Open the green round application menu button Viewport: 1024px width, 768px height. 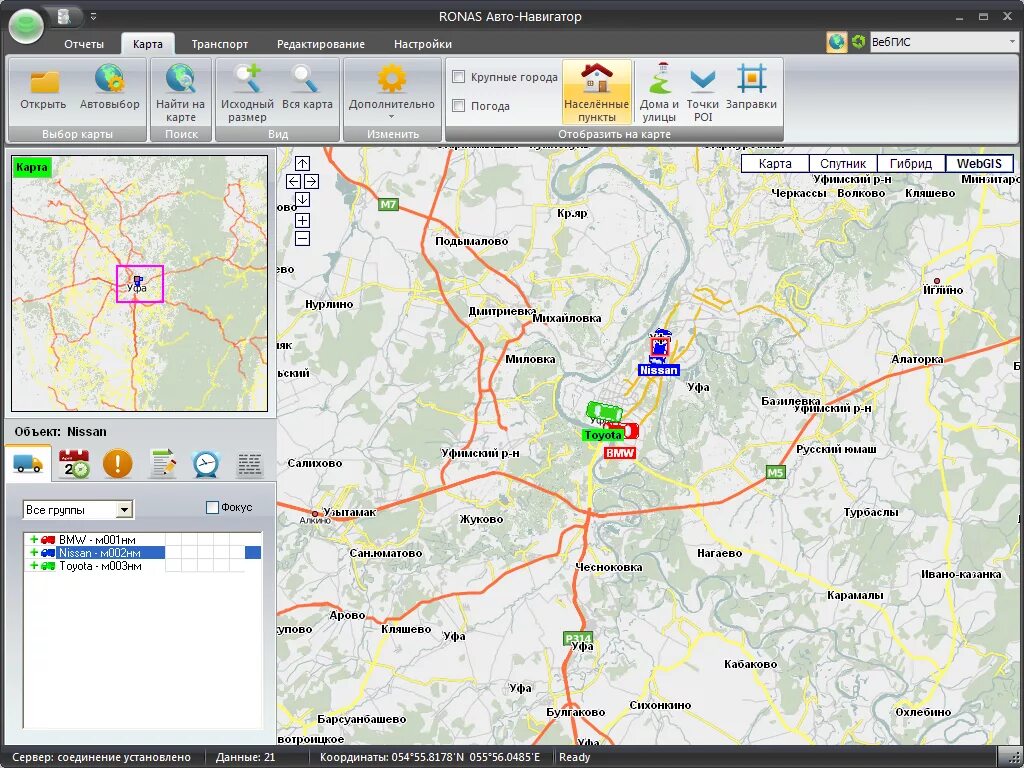(x=26, y=25)
